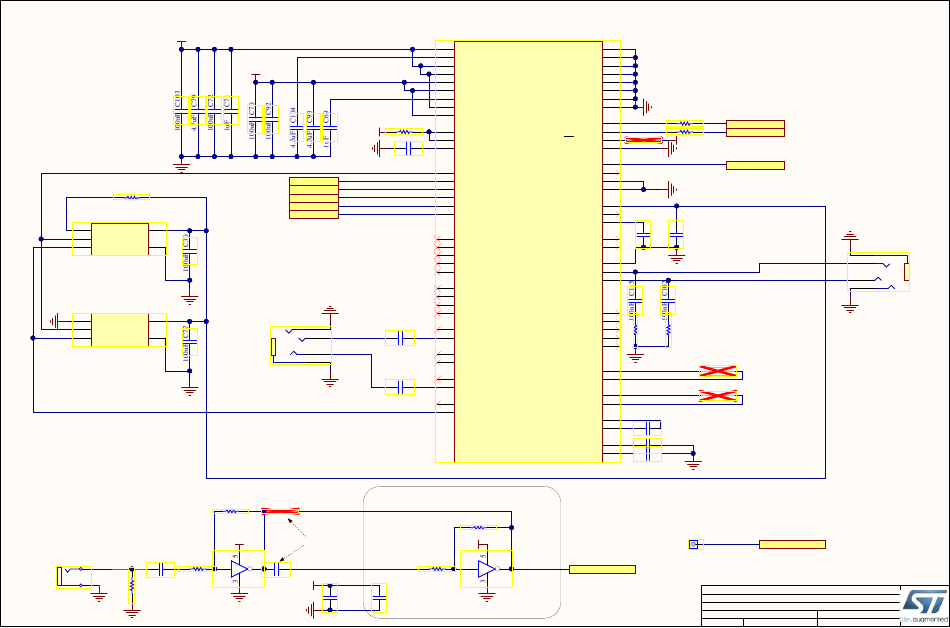Select the upper small IC on the left
This screenshot has width=950, height=628.
[x=119, y=239]
